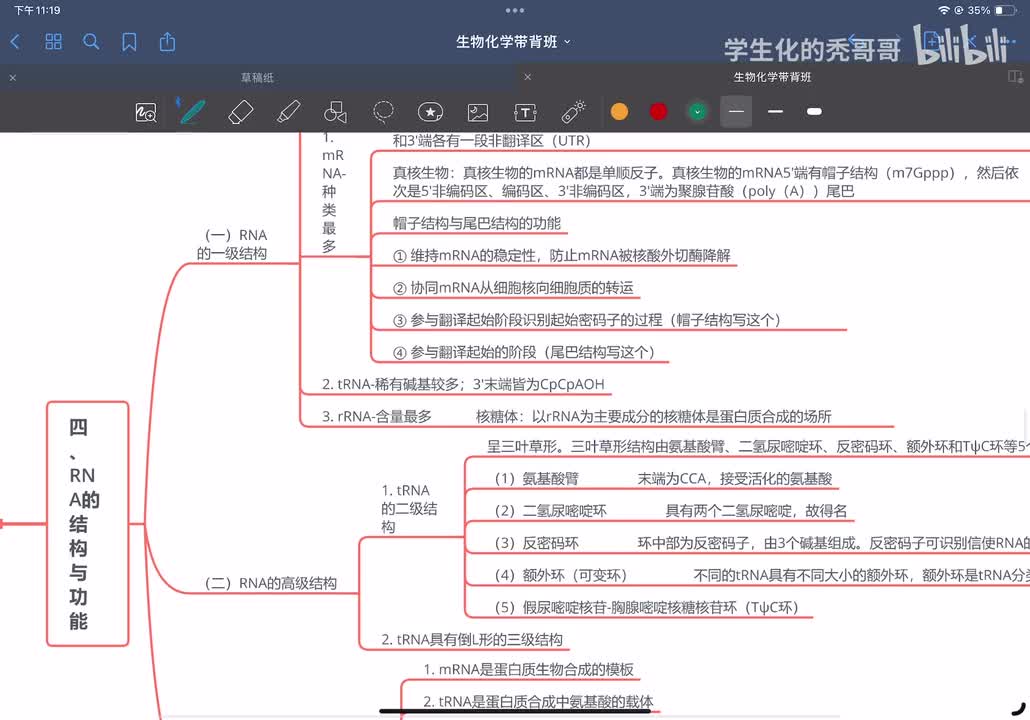Select the Highlighter tool
The width and height of the screenshot is (1030, 720).
288,112
